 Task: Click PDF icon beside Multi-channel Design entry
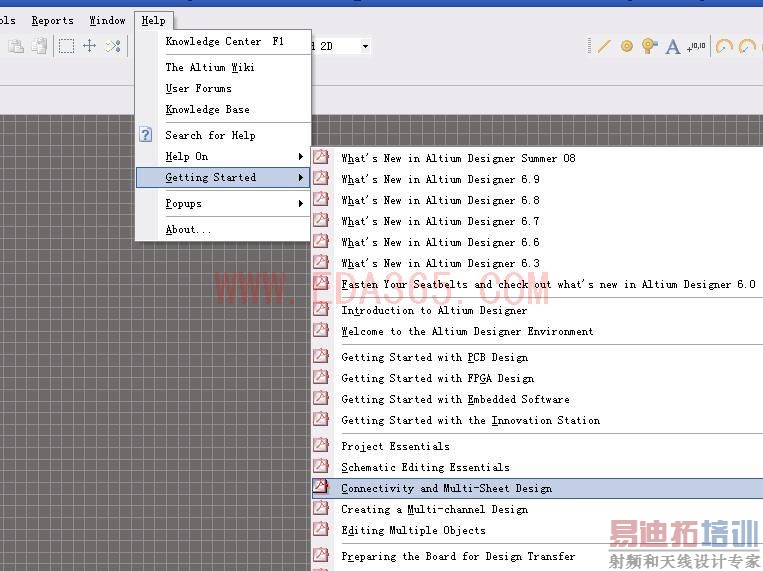tap(321, 507)
